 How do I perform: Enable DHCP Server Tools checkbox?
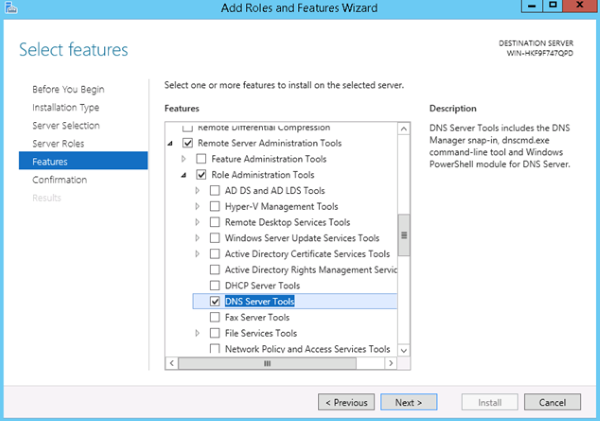tap(215, 286)
